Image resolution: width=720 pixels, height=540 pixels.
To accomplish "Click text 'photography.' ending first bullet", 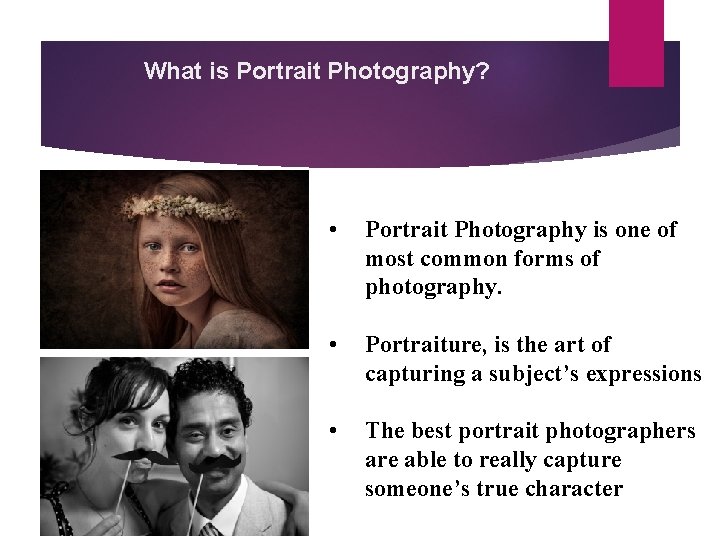I will point(433,288).
